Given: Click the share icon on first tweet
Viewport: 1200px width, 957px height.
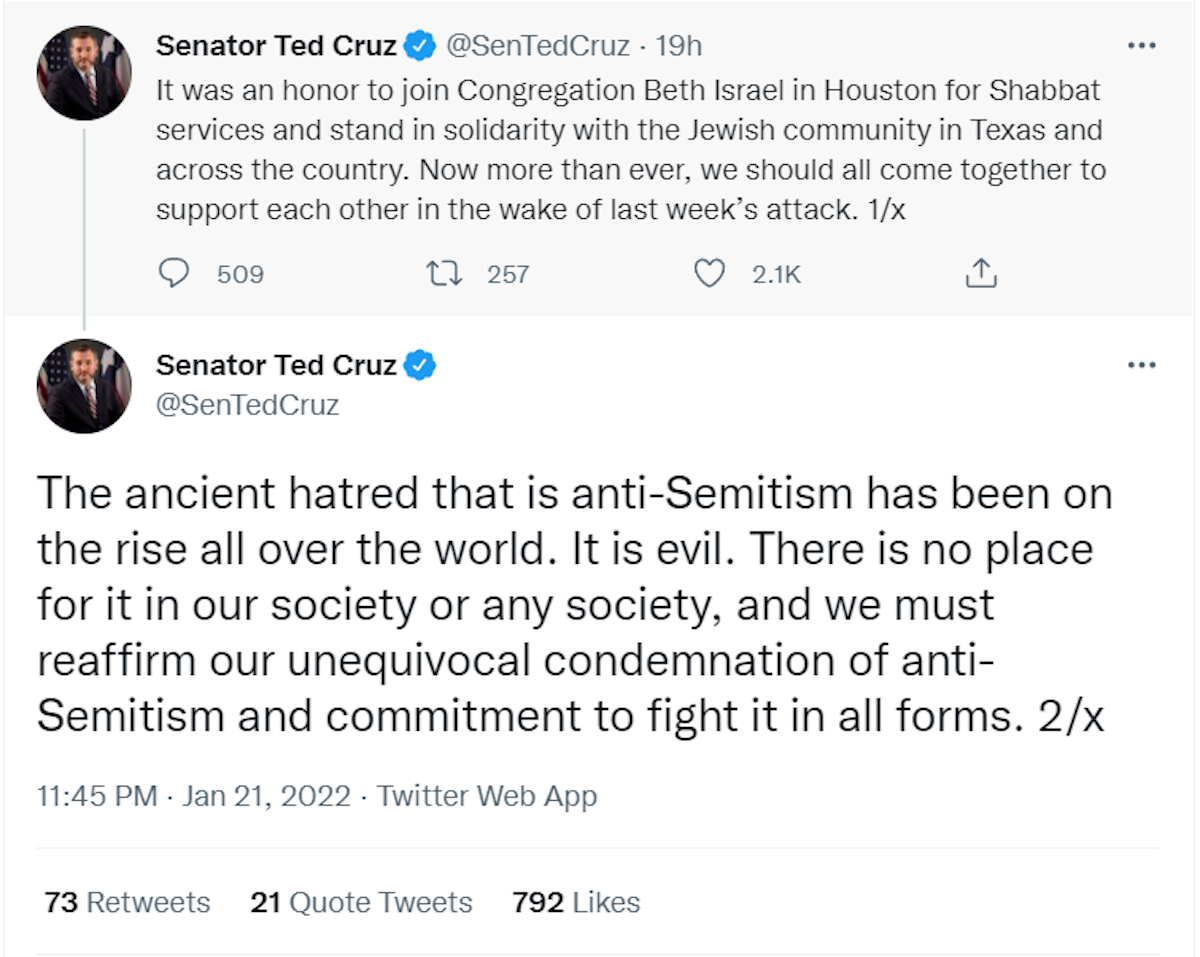Looking at the screenshot, I should click(981, 273).
